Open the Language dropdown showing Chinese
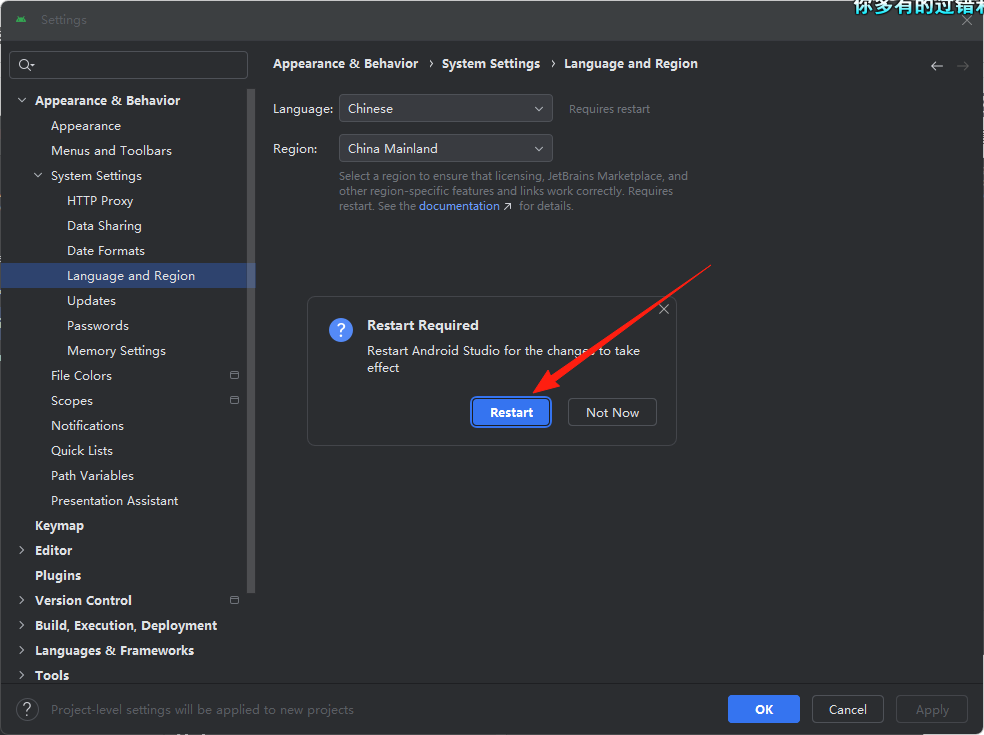 [x=446, y=109]
